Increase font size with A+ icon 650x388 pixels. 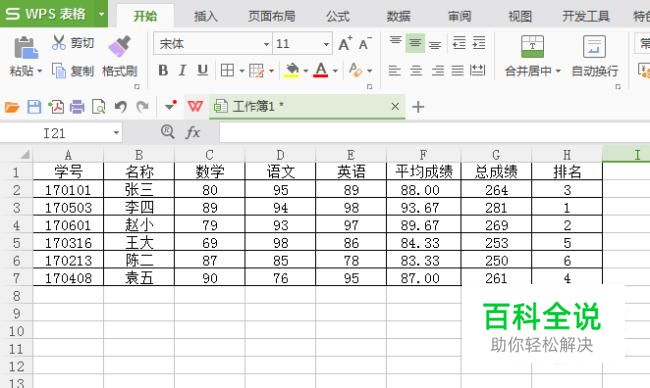345,44
